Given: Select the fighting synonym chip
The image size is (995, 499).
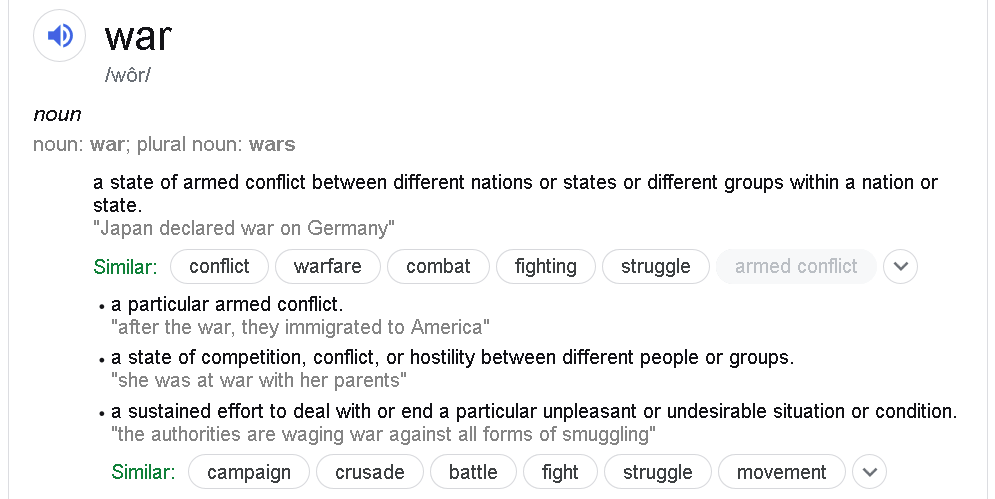Looking at the screenshot, I should pos(546,266).
